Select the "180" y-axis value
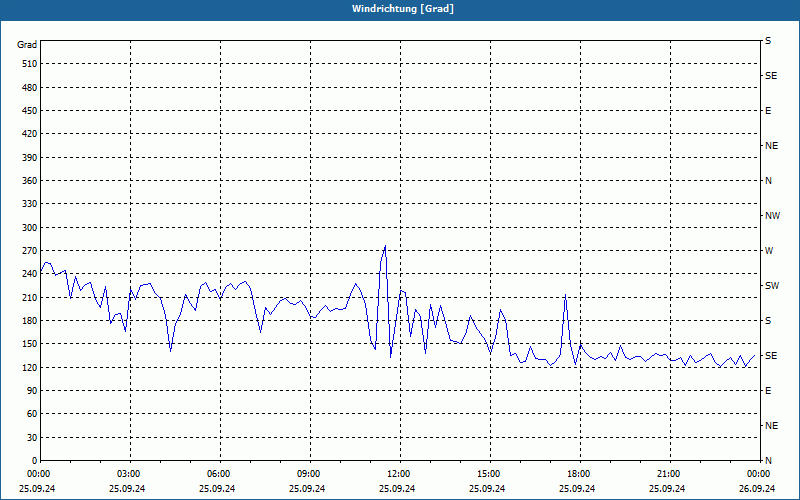 point(30,321)
